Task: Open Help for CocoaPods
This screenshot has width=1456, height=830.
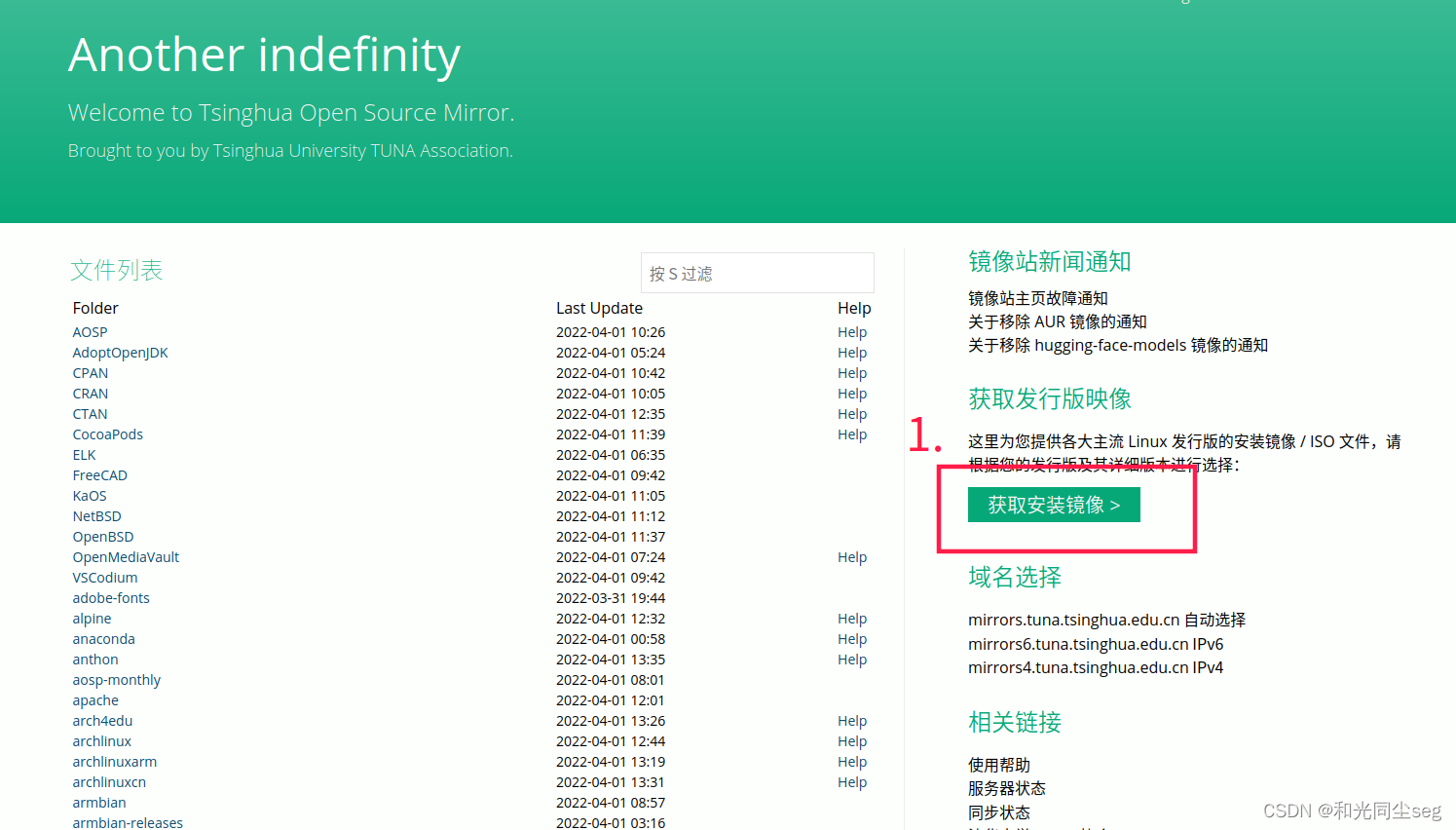Action: 852,434
